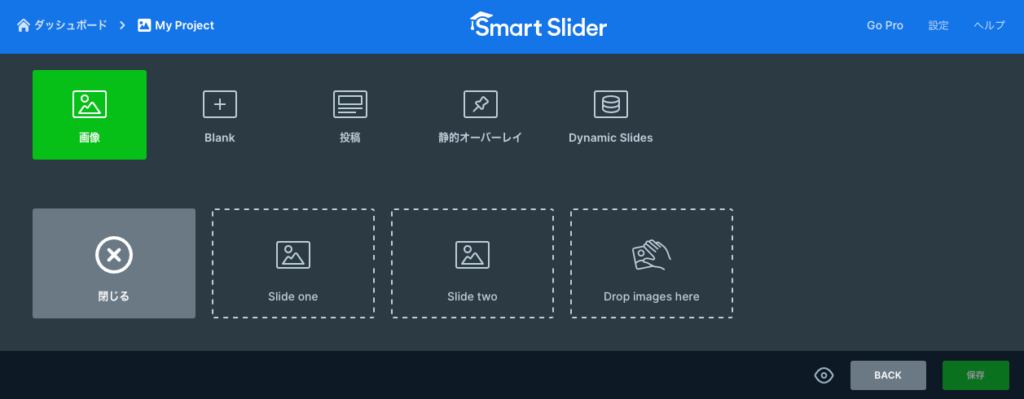Open Dynamic Slides database icon
Screen dimensions: 1024x399
point(611,104)
